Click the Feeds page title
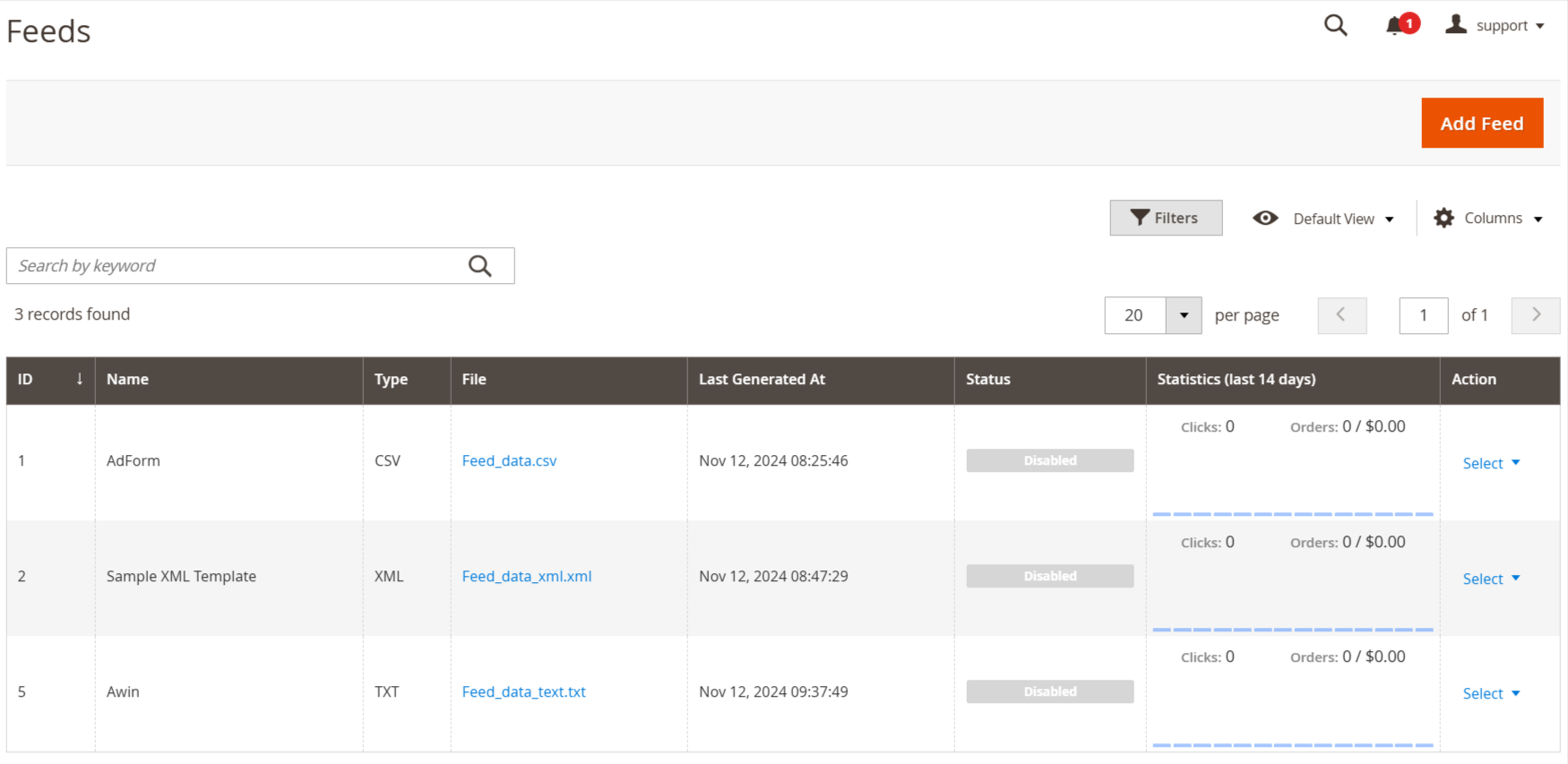Screen dimensions: 1568x764 coord(48,31)
